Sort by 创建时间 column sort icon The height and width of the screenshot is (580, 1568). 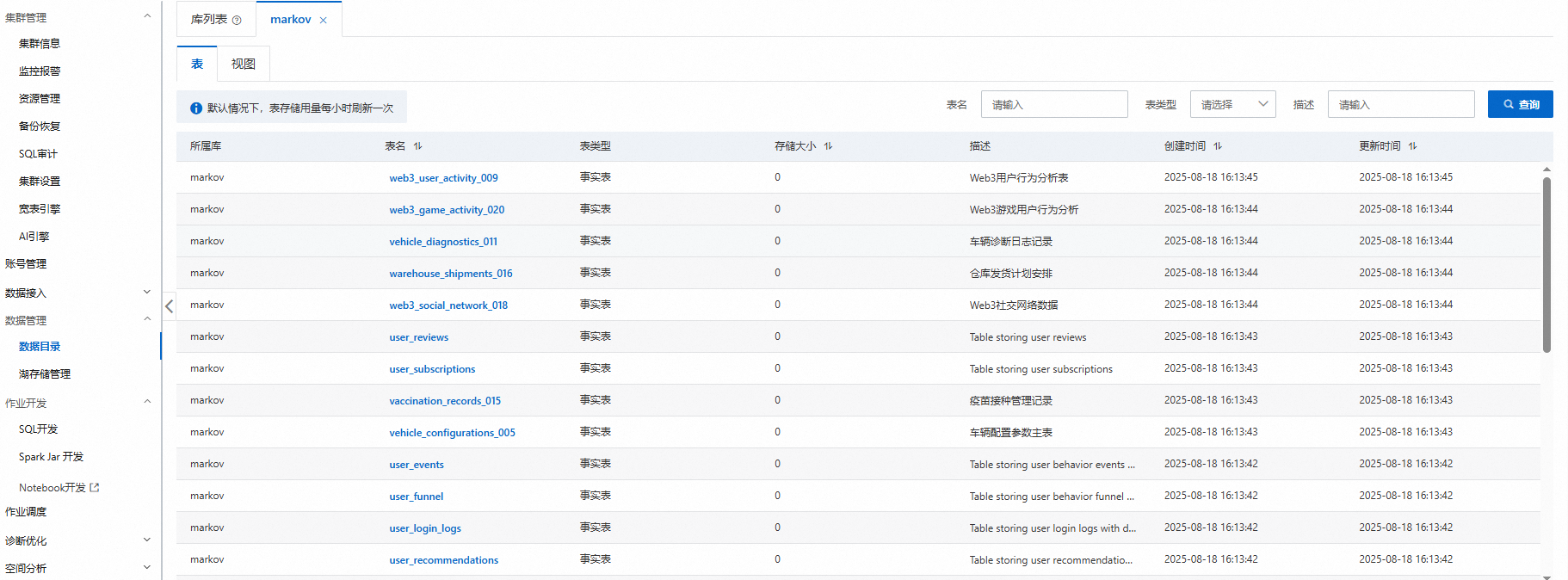coord(1218,146)
